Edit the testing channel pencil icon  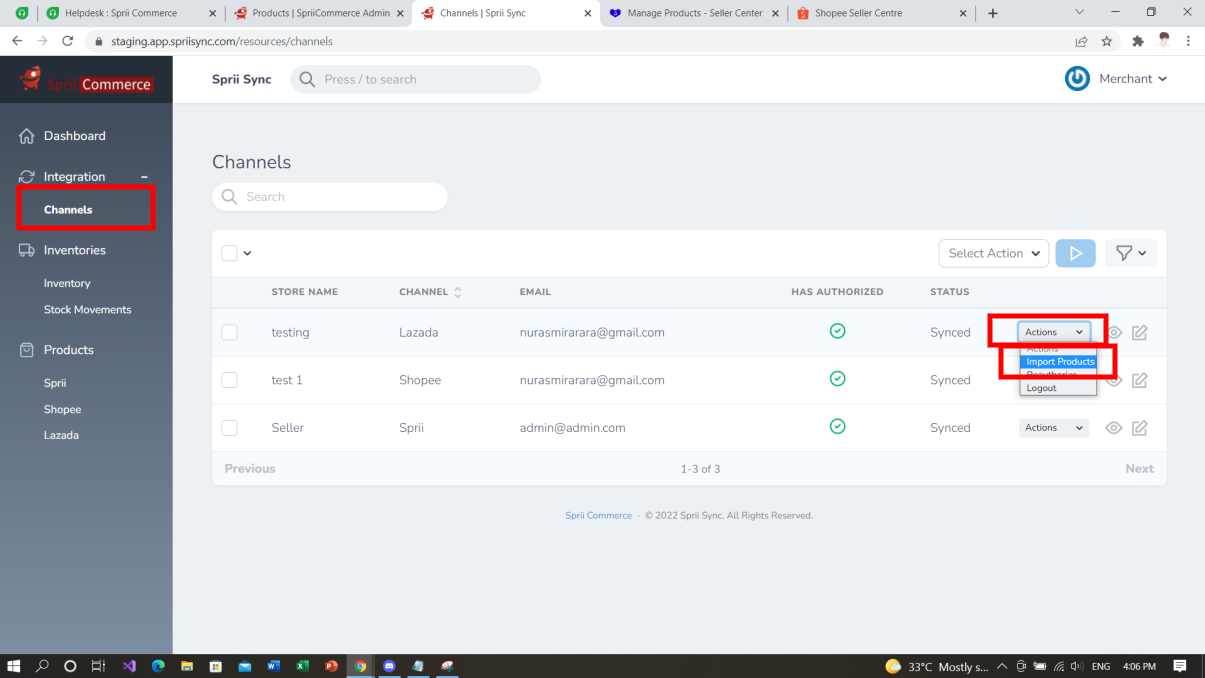point(1139,333)
